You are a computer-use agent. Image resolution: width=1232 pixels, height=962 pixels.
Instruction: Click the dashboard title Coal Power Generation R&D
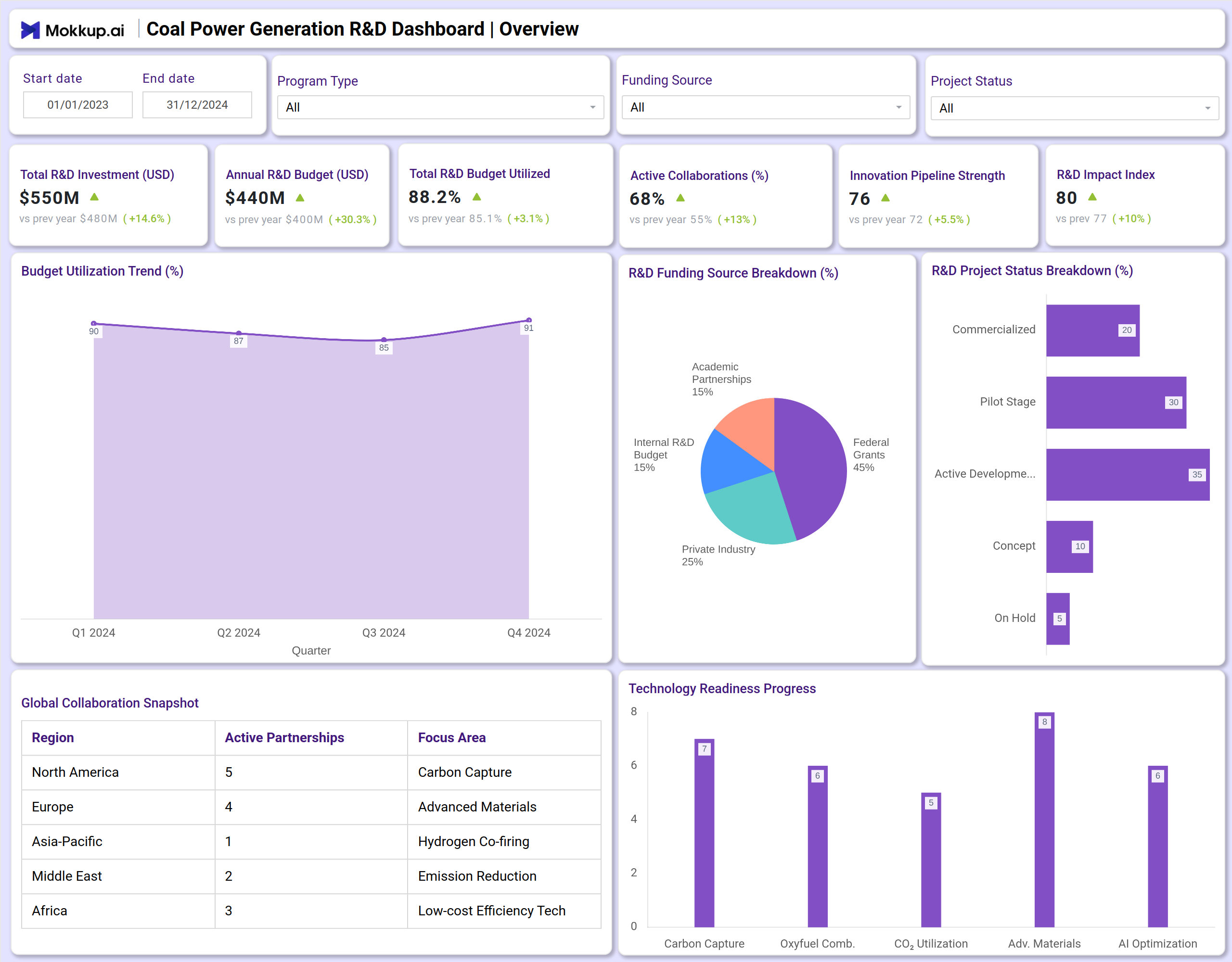click(x=363, y=29)
